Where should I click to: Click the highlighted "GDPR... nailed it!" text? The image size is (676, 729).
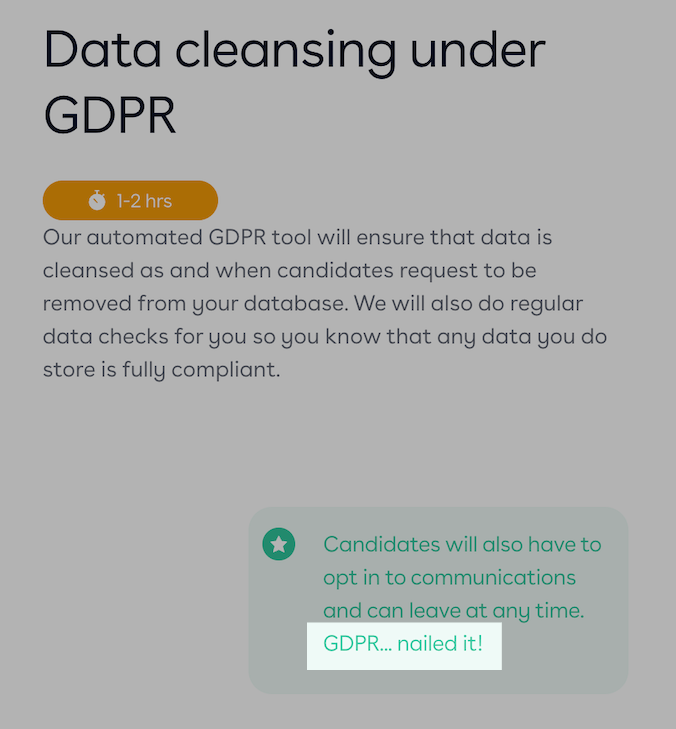click(403, 644)
